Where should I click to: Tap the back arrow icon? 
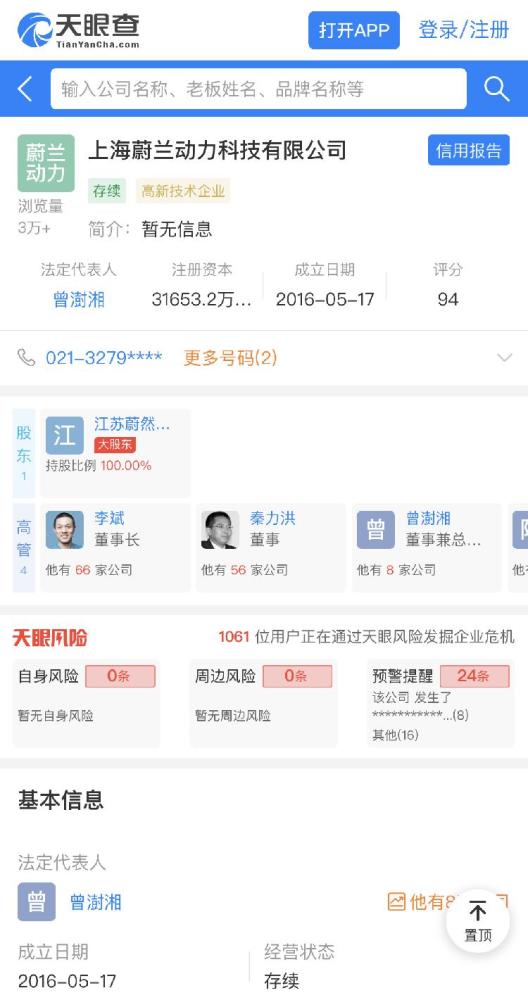(x=25, y=89)
